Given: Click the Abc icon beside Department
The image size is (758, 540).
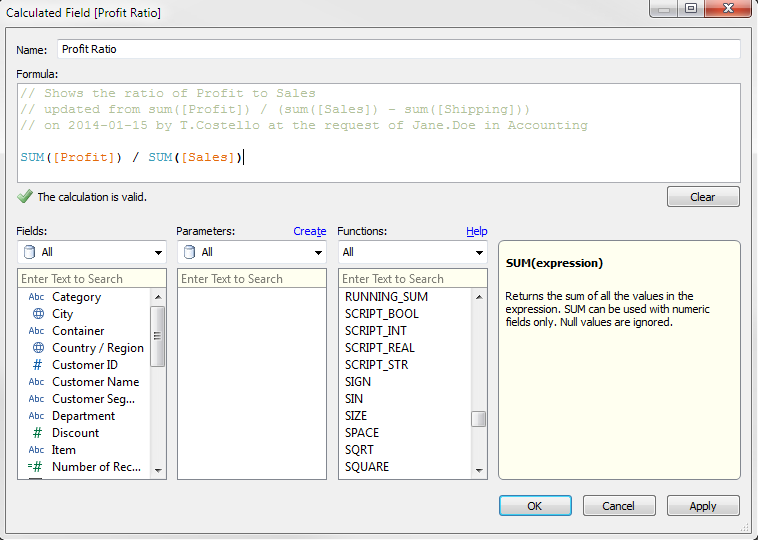Looking at the screenshot, I should (36, 416).
